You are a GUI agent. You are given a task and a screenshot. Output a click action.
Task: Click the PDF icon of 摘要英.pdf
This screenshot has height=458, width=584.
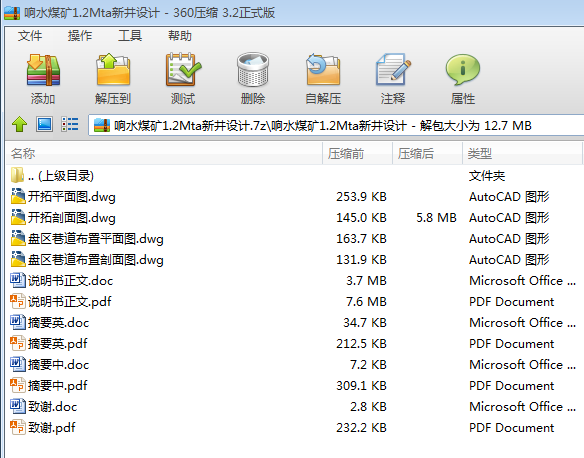[18, 343]
